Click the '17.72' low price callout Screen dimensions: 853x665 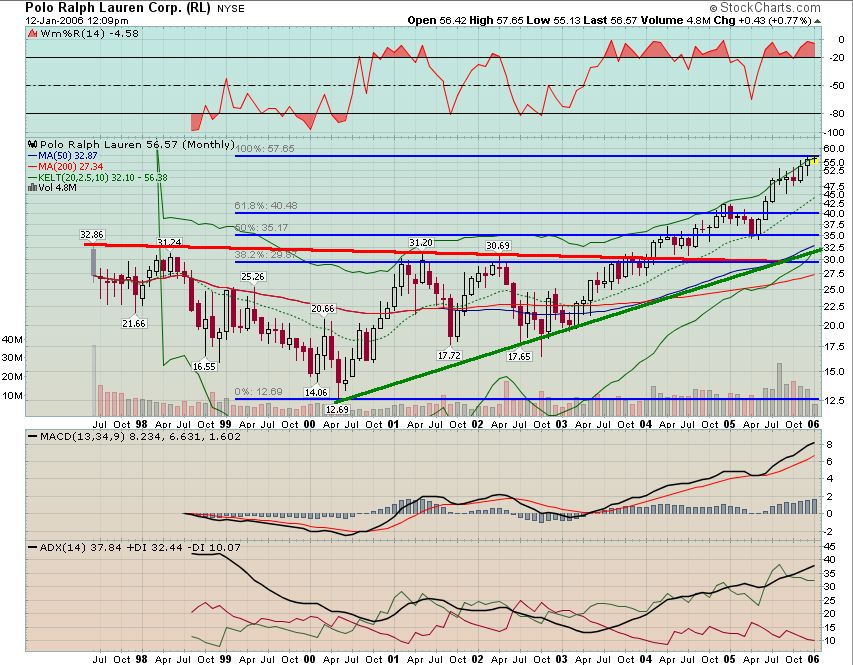coord(449,355)
